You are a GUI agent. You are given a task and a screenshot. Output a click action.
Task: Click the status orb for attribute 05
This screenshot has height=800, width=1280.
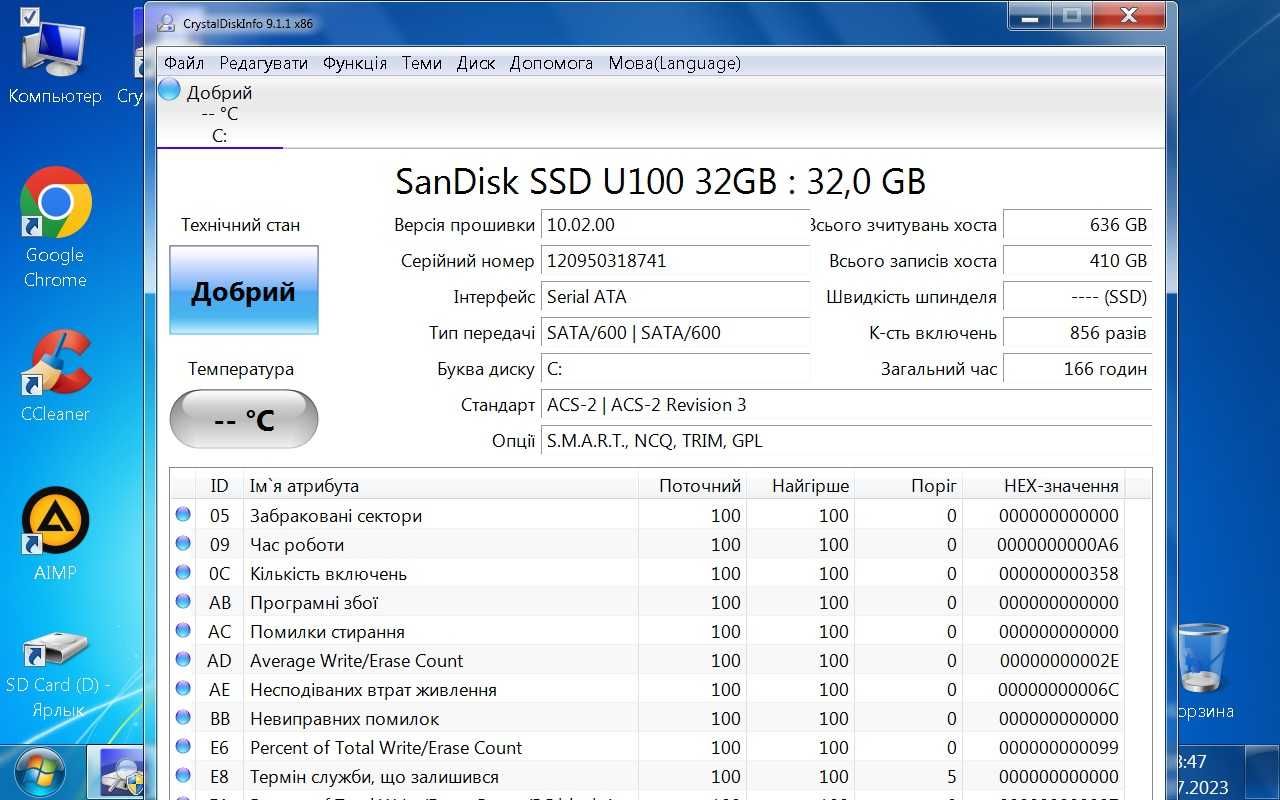(x=183, y=515)
